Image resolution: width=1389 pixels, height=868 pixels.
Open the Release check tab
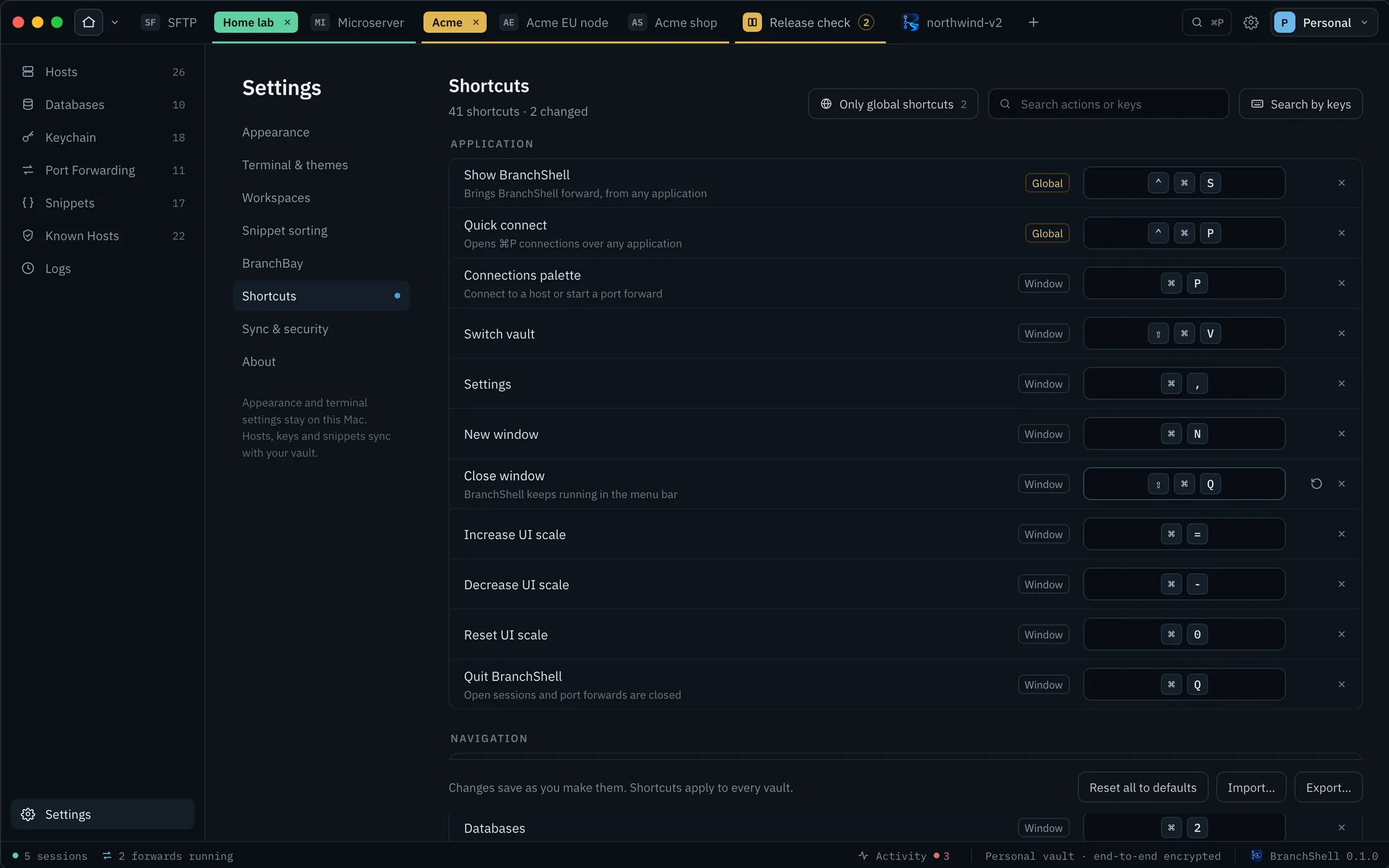809,23
